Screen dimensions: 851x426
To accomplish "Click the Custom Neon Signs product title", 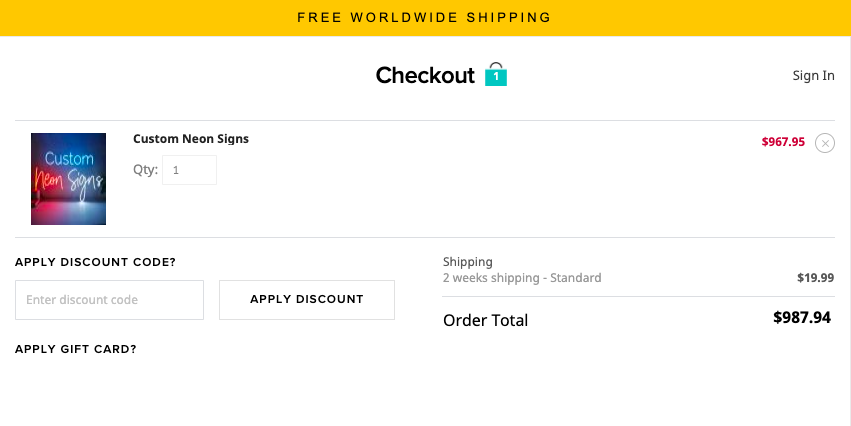I will 191,139.
